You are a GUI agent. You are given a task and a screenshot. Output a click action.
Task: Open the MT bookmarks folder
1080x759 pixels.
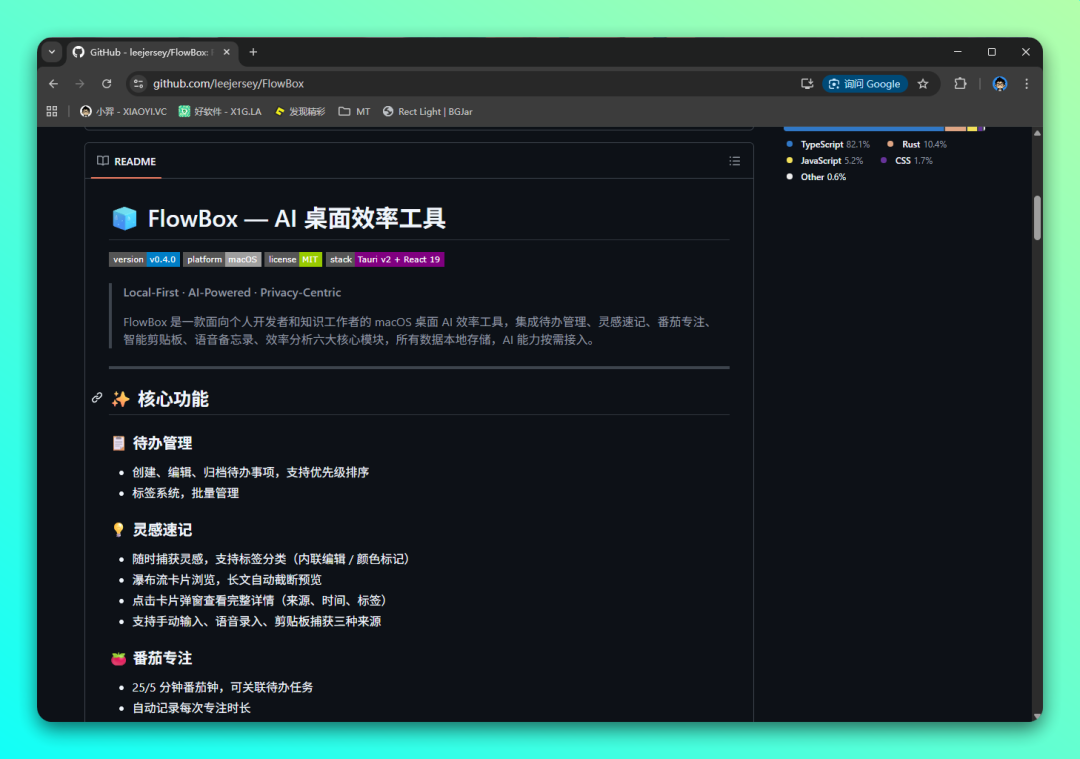pos(354,111)
